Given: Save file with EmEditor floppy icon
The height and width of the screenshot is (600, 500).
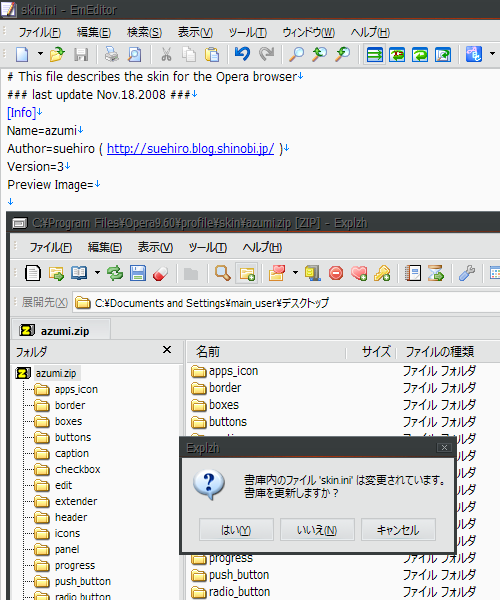Looking at the screenshot, I should 81,54.
